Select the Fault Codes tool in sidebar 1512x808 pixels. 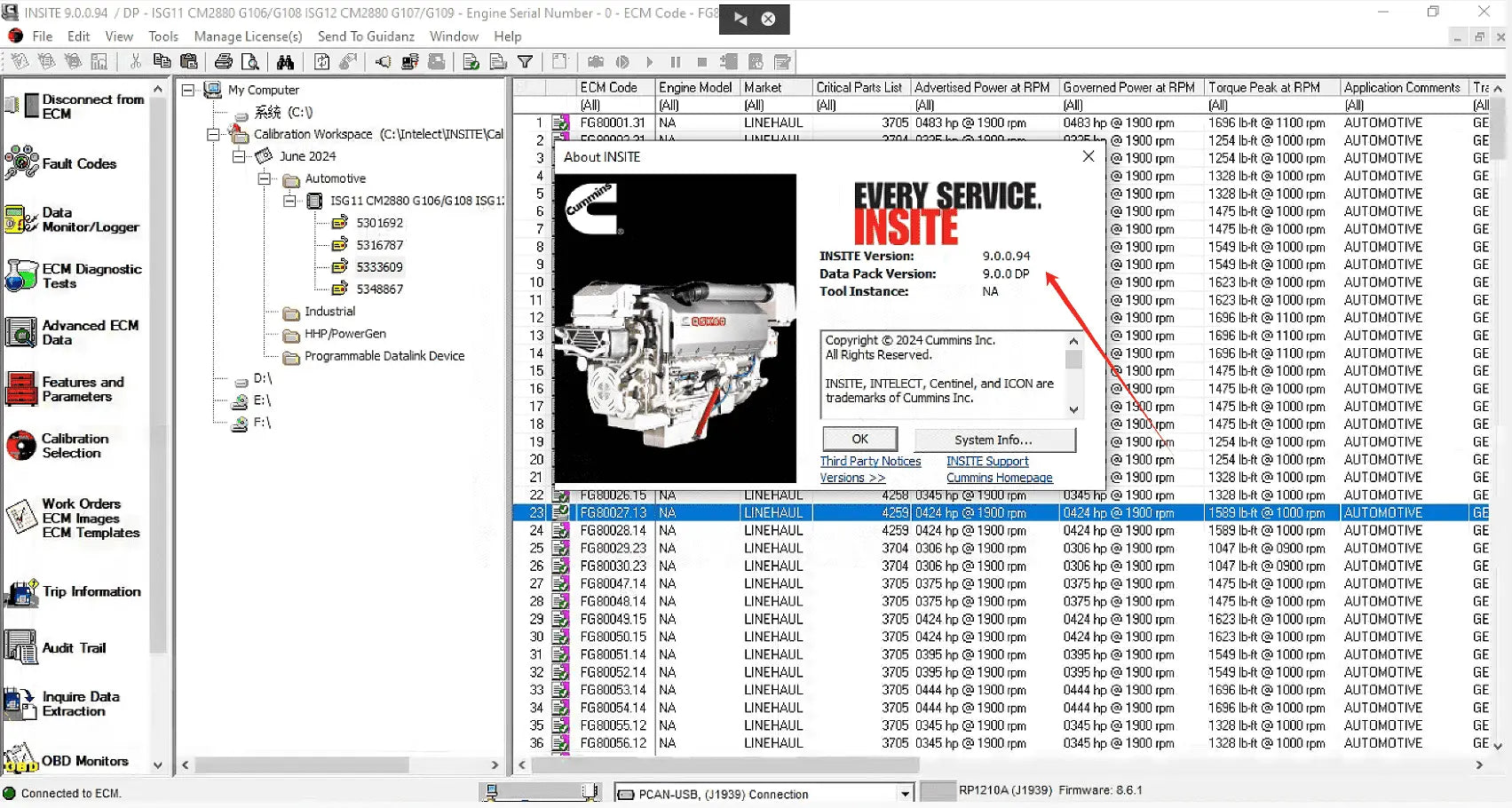click(78, 163)
